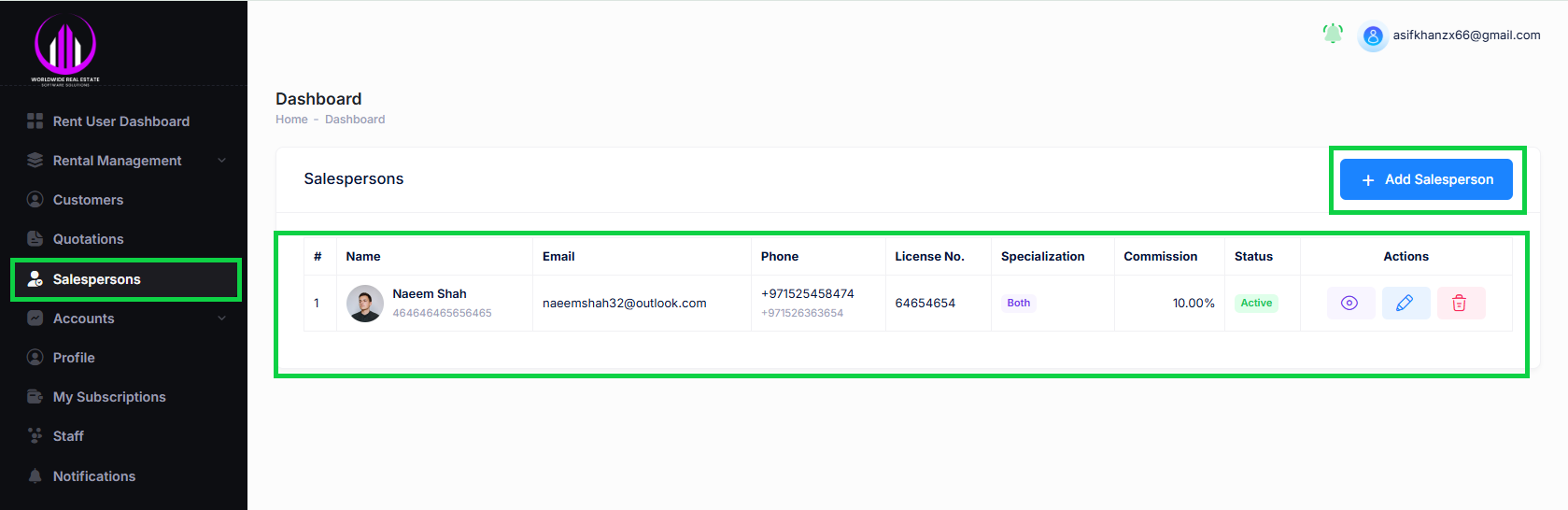Go to My Subscriptions page

(109, 397)
